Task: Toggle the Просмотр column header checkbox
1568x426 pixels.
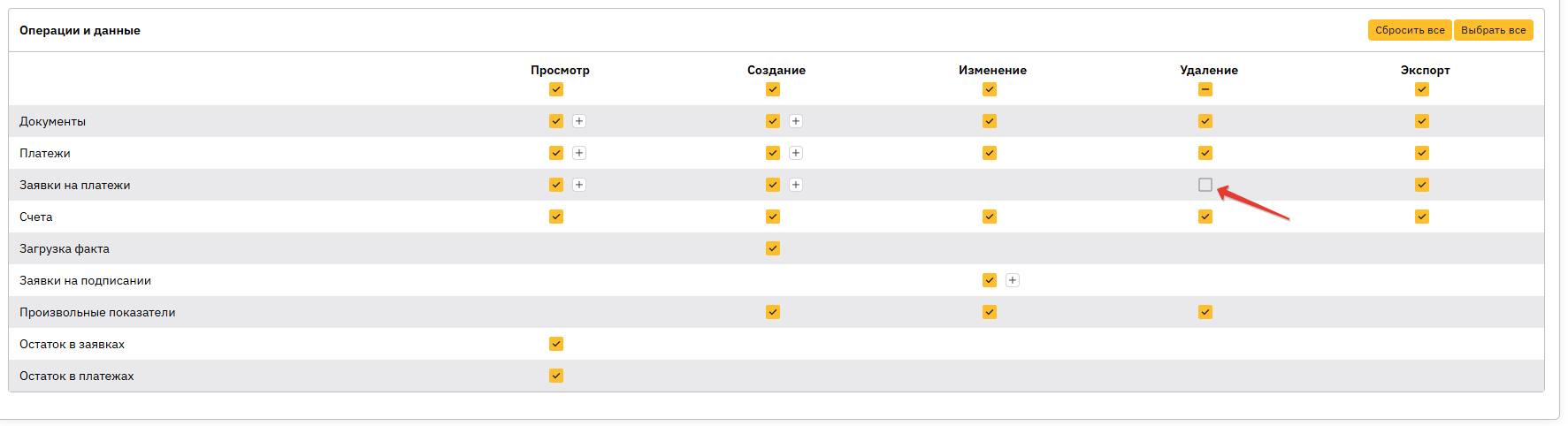Action: 556,89
